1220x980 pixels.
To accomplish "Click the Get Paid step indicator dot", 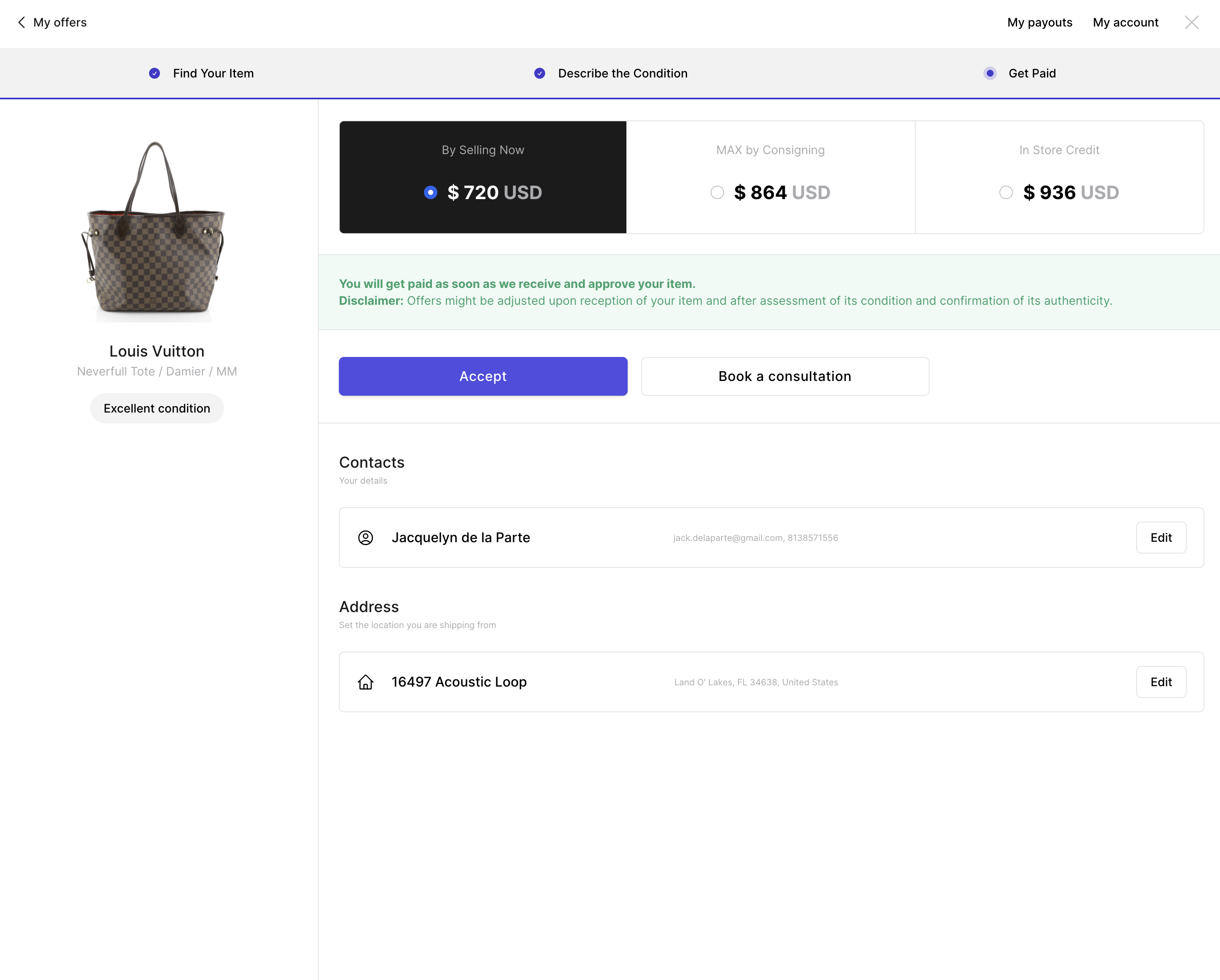I will 990,74.
